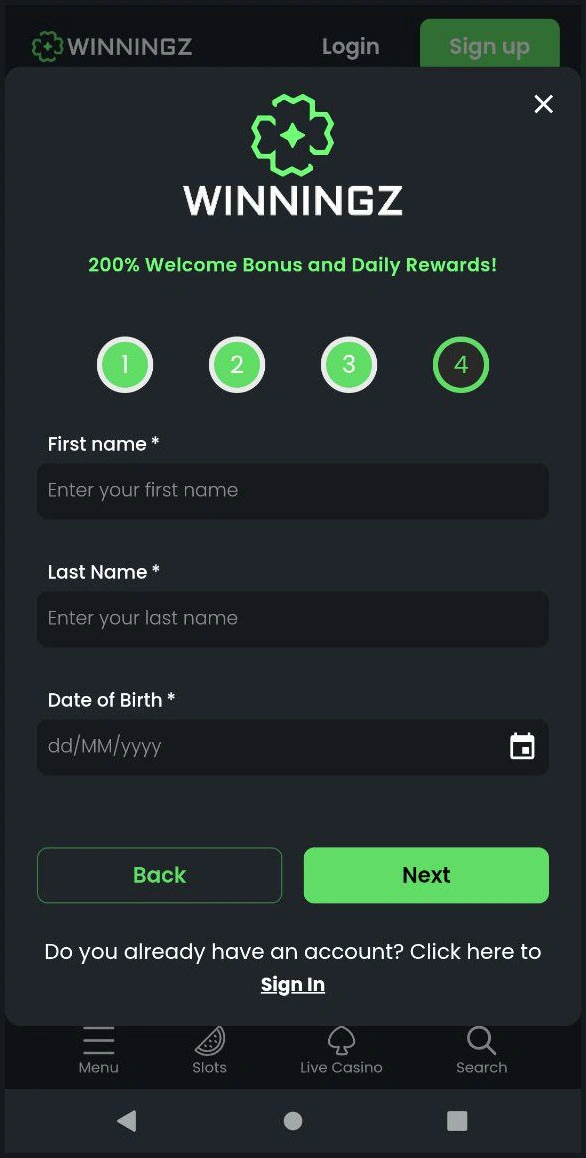This screenshot has height=1158, width=586.
Task: Click the First name input field
Action: pyautogui.click(x=292, y=490)
